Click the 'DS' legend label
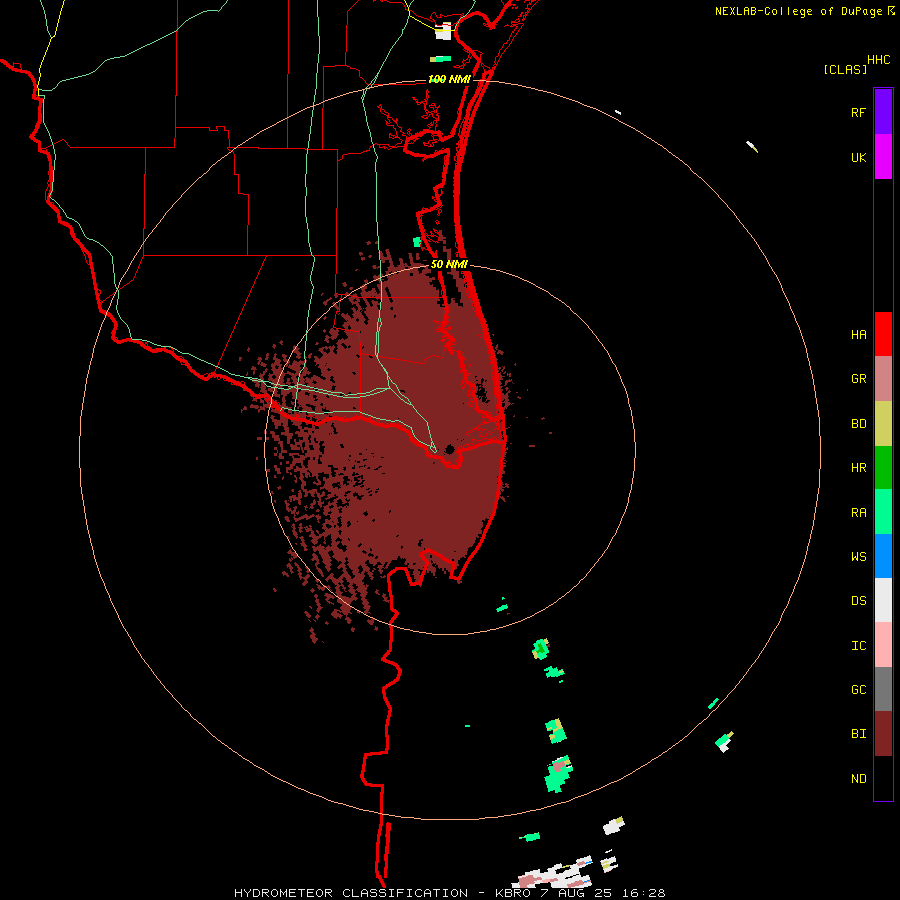Viewport: 900px width, 900px height. tap(858, 601)
